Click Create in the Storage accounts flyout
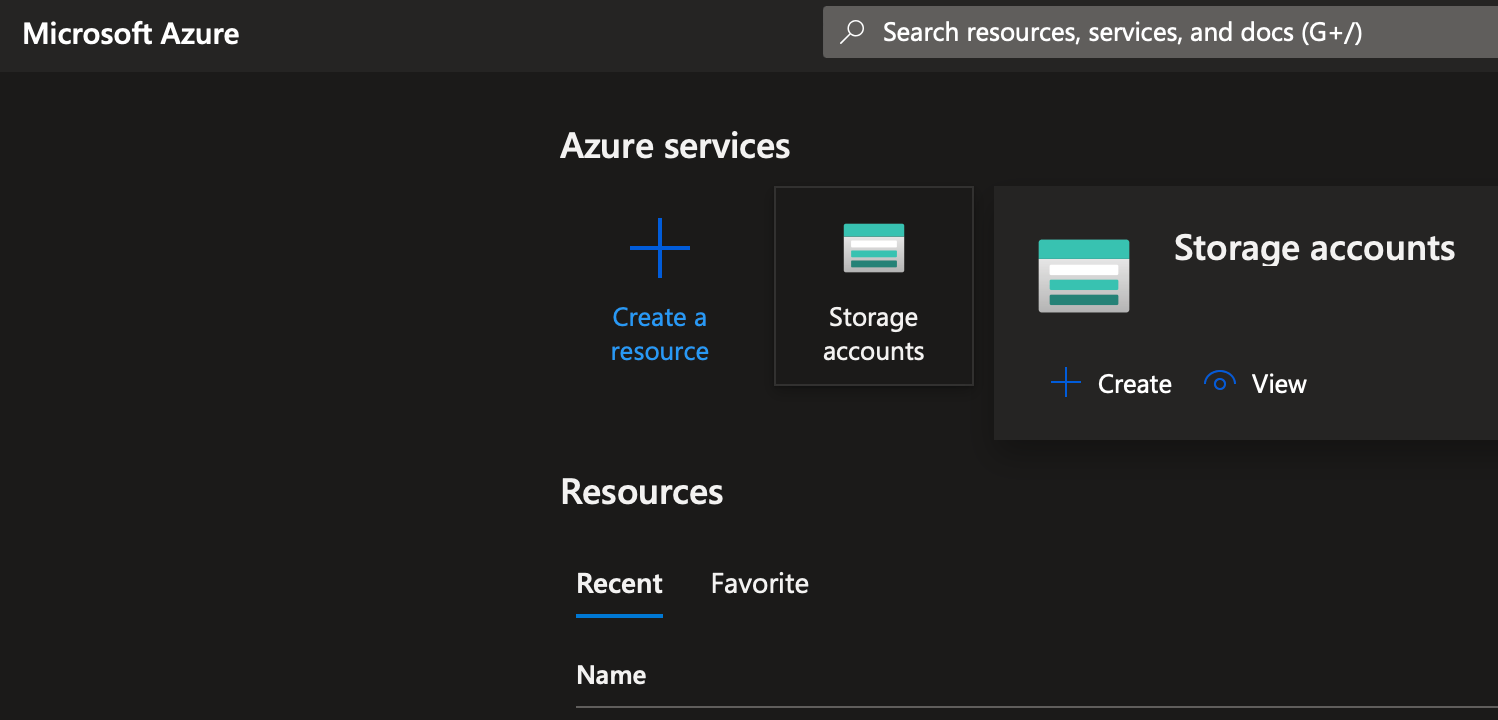Screen dimensions: 1498x720 click(1134, 383)
